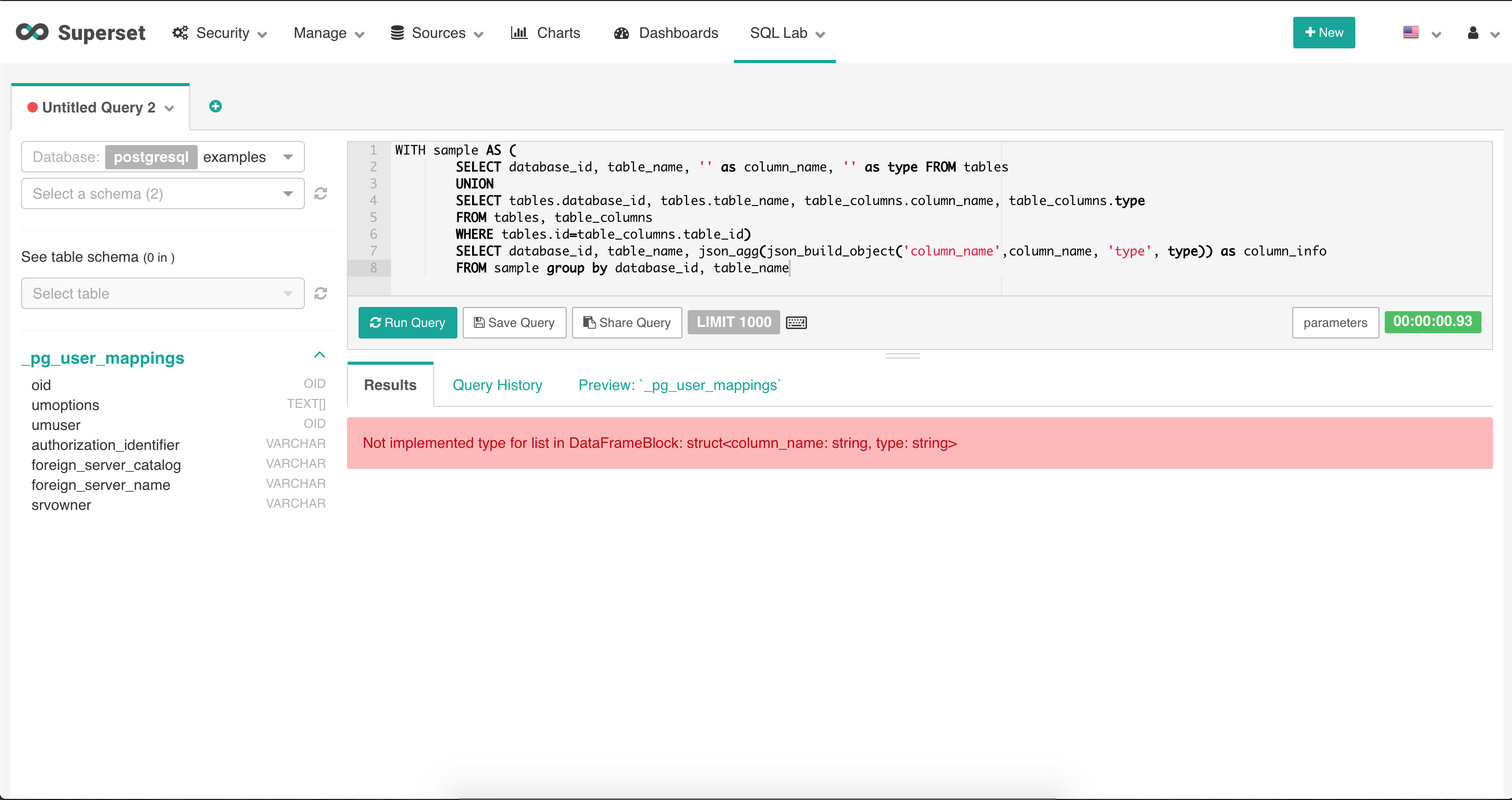Switch to Query History tab
Screen dimensions: 1512x800
[x=497, y=385]
